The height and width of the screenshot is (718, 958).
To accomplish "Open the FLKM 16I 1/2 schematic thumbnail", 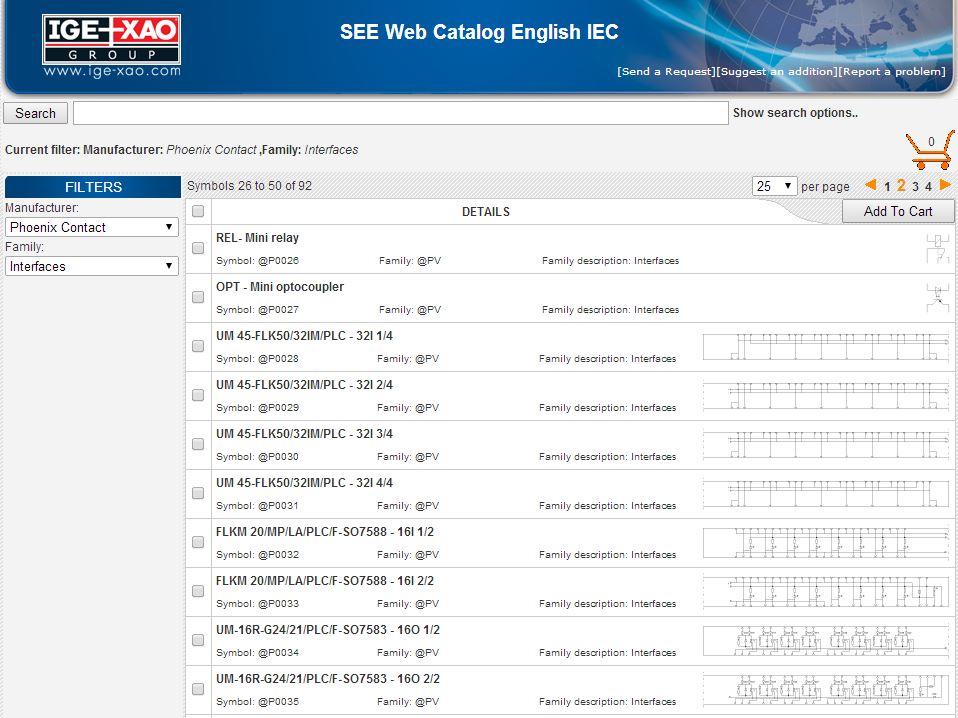I will 826,543.
